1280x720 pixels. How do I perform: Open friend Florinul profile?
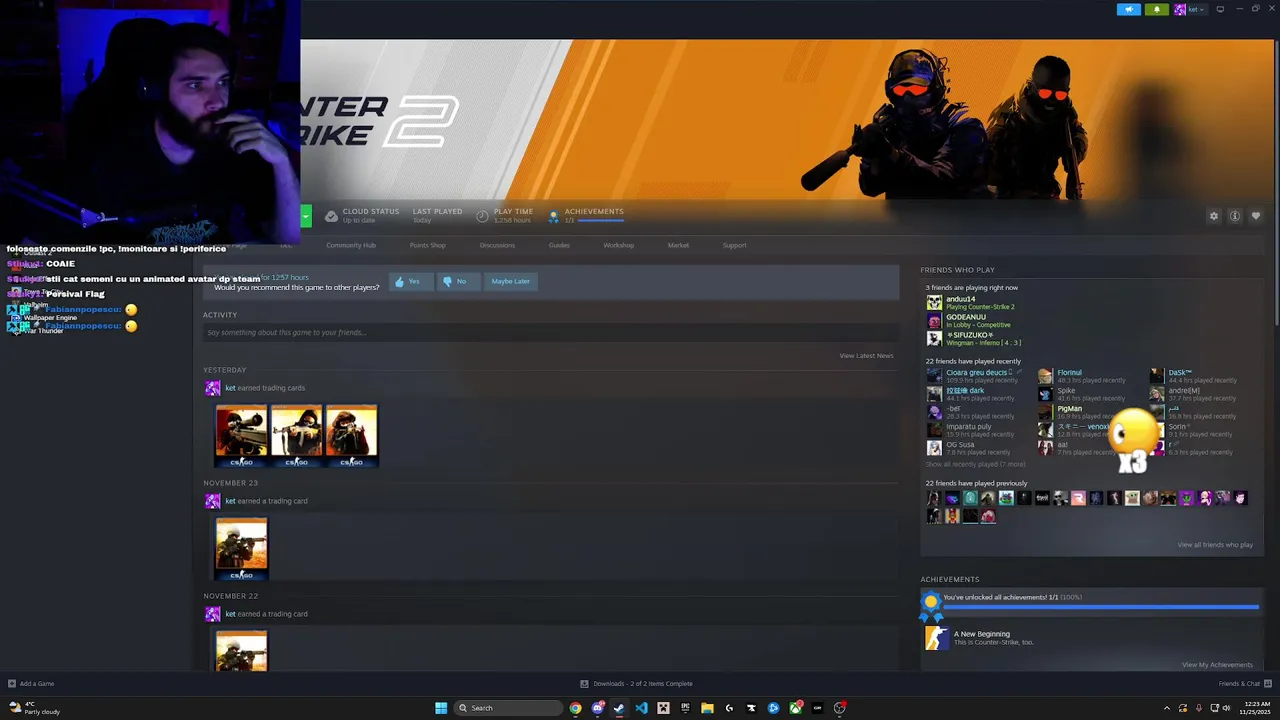click(x=1082, y=376)
